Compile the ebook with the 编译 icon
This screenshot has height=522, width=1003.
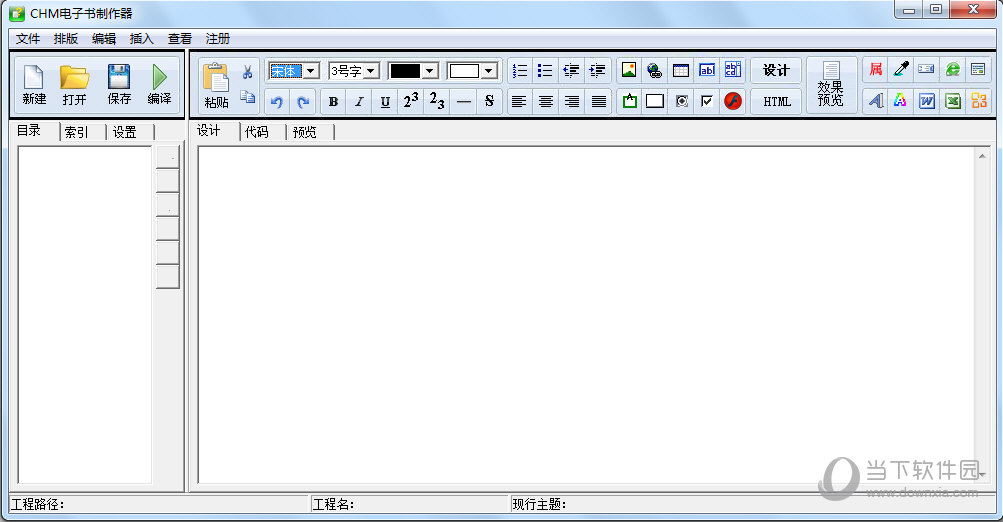point(159,84)
